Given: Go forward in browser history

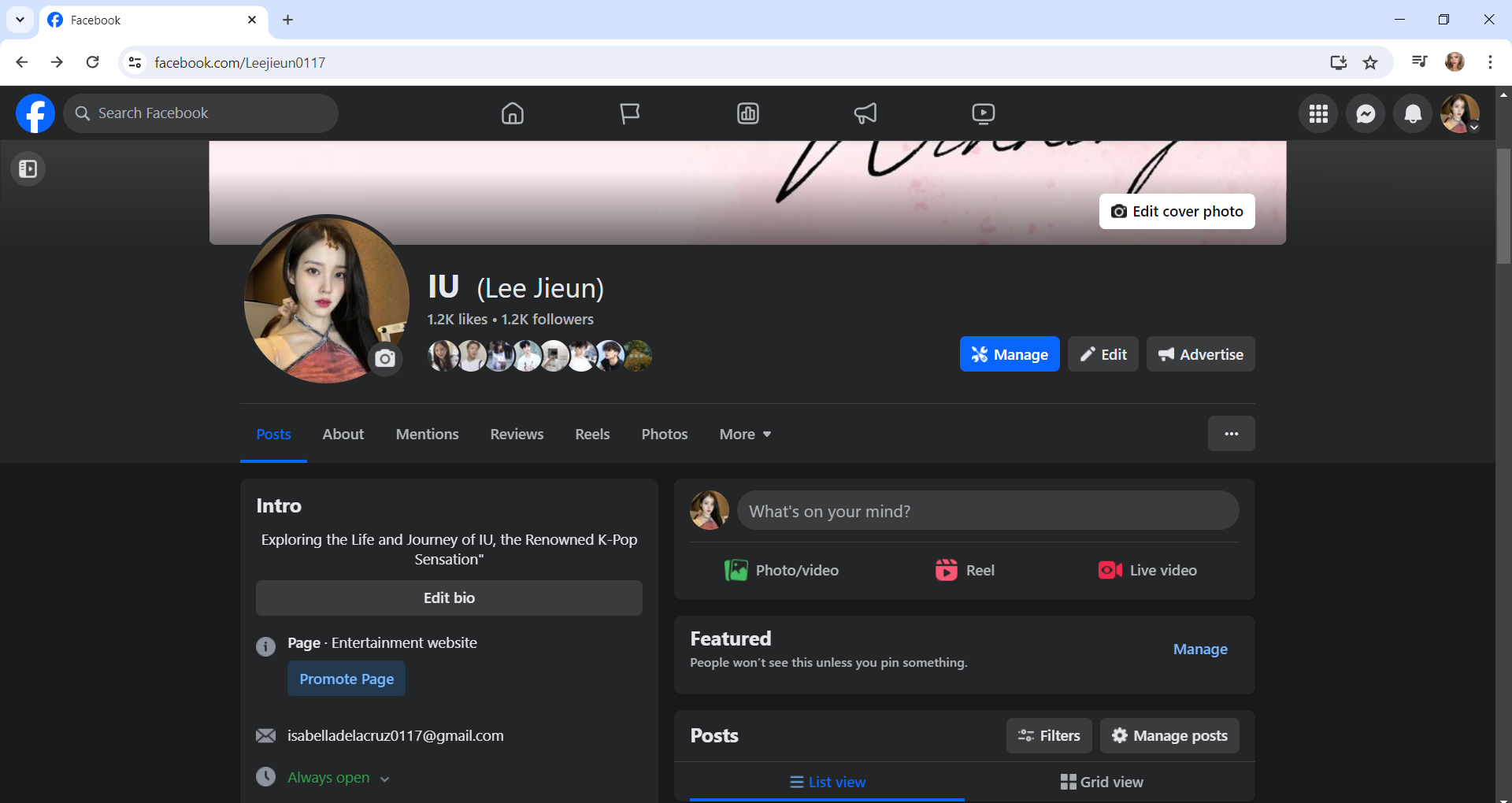Looking at the screenshot, I should (x=57, y=62).
